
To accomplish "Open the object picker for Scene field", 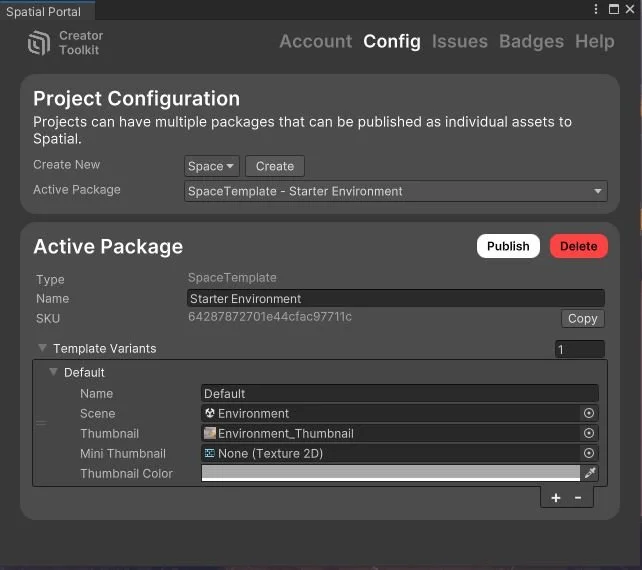I will click(589, 413).
